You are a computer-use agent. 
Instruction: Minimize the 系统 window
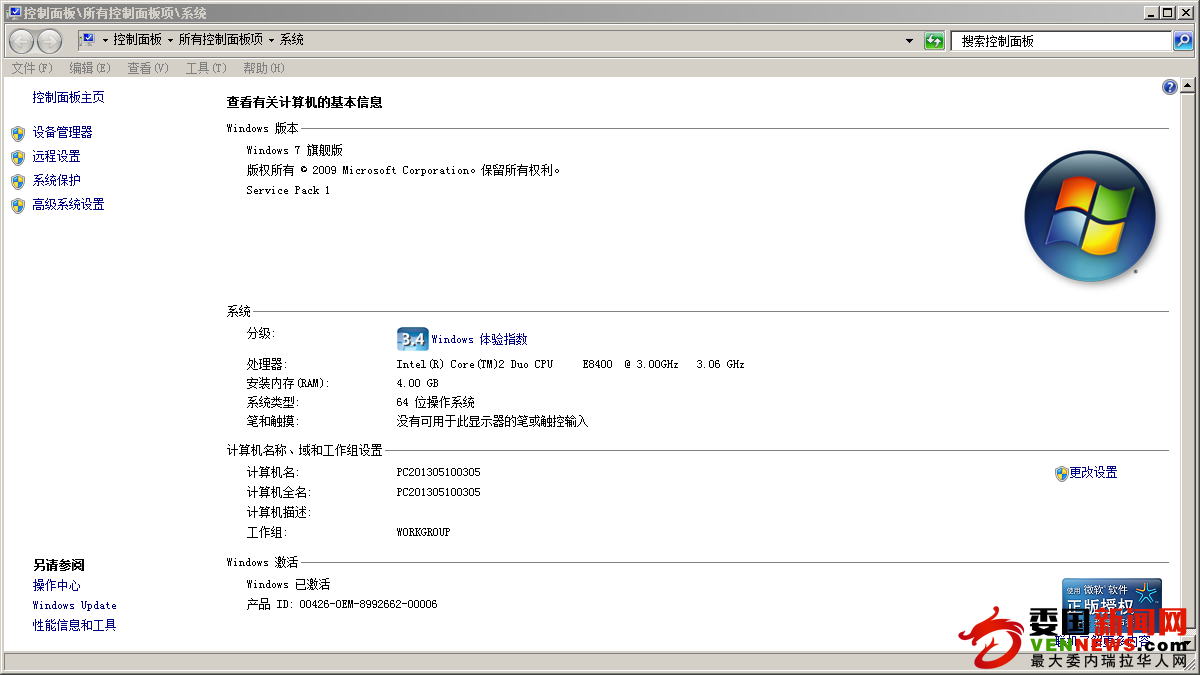coord(1151,12)
